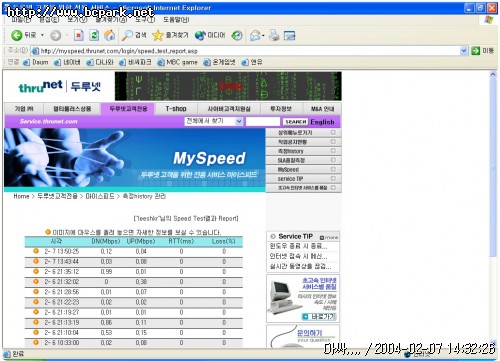Click the 마이스피드 breadcrumb link

[x=100, y=196]
